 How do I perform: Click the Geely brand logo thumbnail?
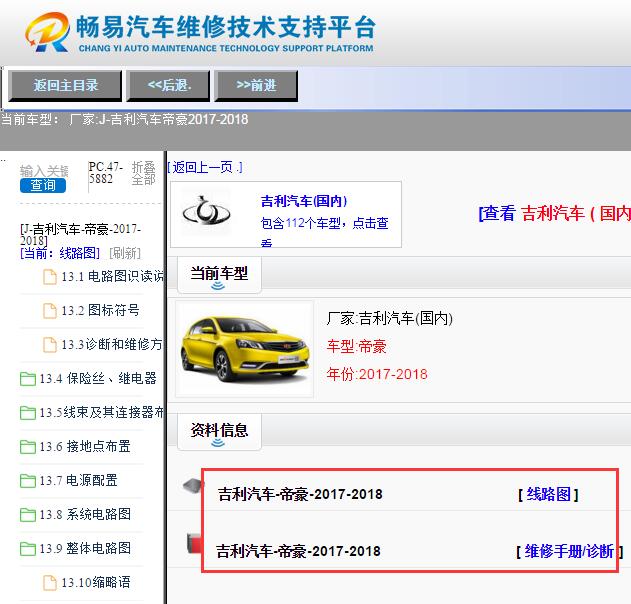pyautogui.click(x=206, y=212)
